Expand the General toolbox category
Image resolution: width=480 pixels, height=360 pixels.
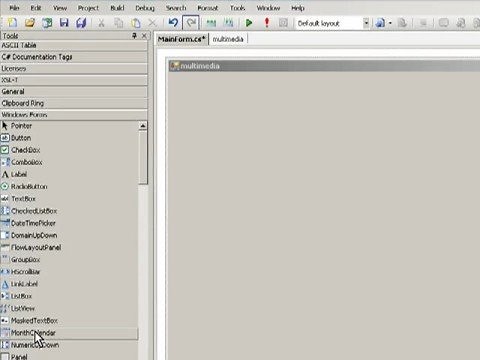point(74,92)
